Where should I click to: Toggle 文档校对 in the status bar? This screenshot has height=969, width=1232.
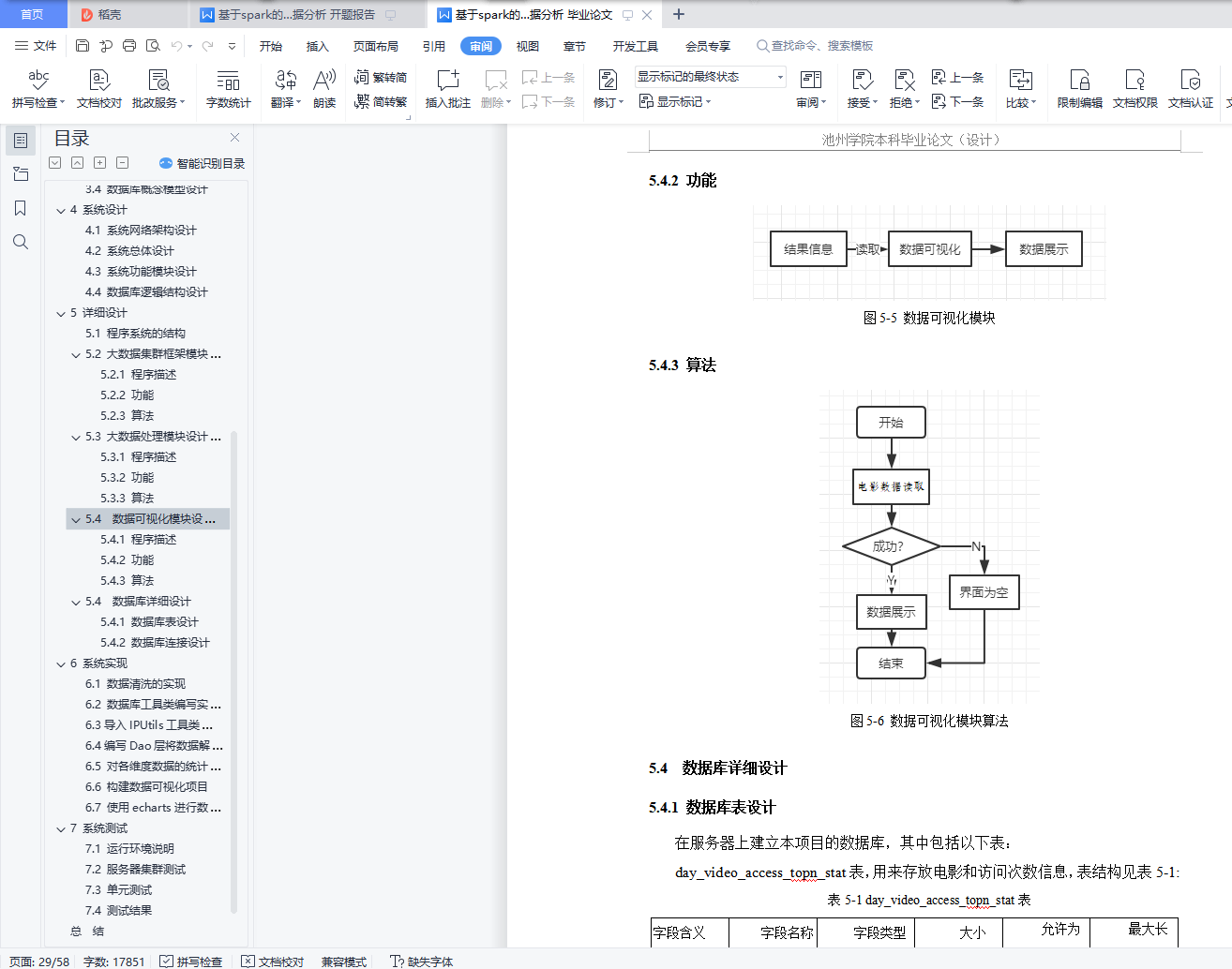[x=273, y=962]
